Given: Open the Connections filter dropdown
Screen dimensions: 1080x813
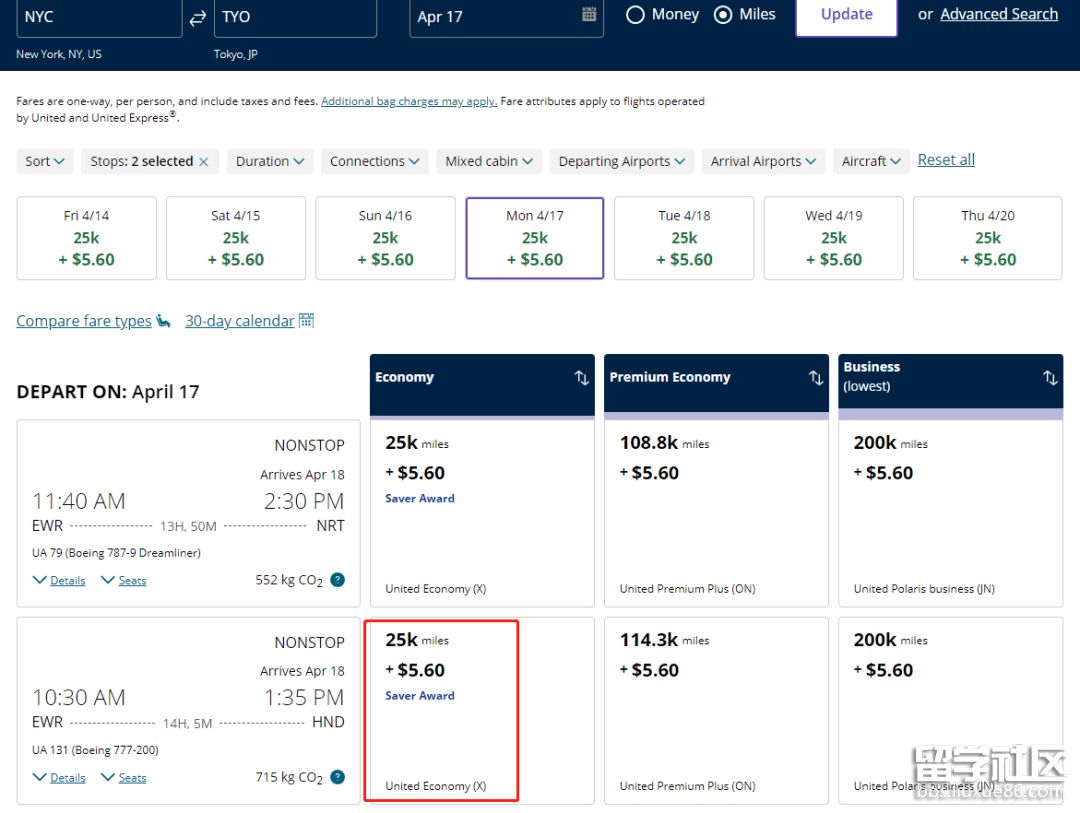Looking at the screenshot, I should [x=375, y=161].
